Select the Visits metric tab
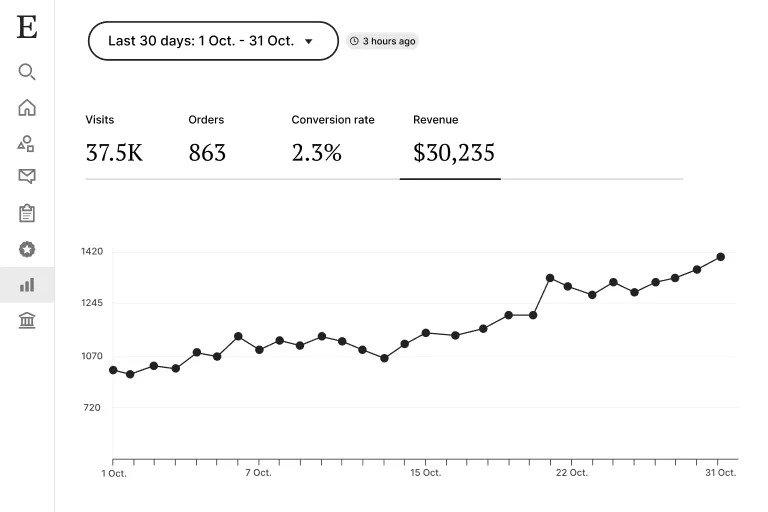This screenshot has width=768, height=512. click(x=114, y=140)
